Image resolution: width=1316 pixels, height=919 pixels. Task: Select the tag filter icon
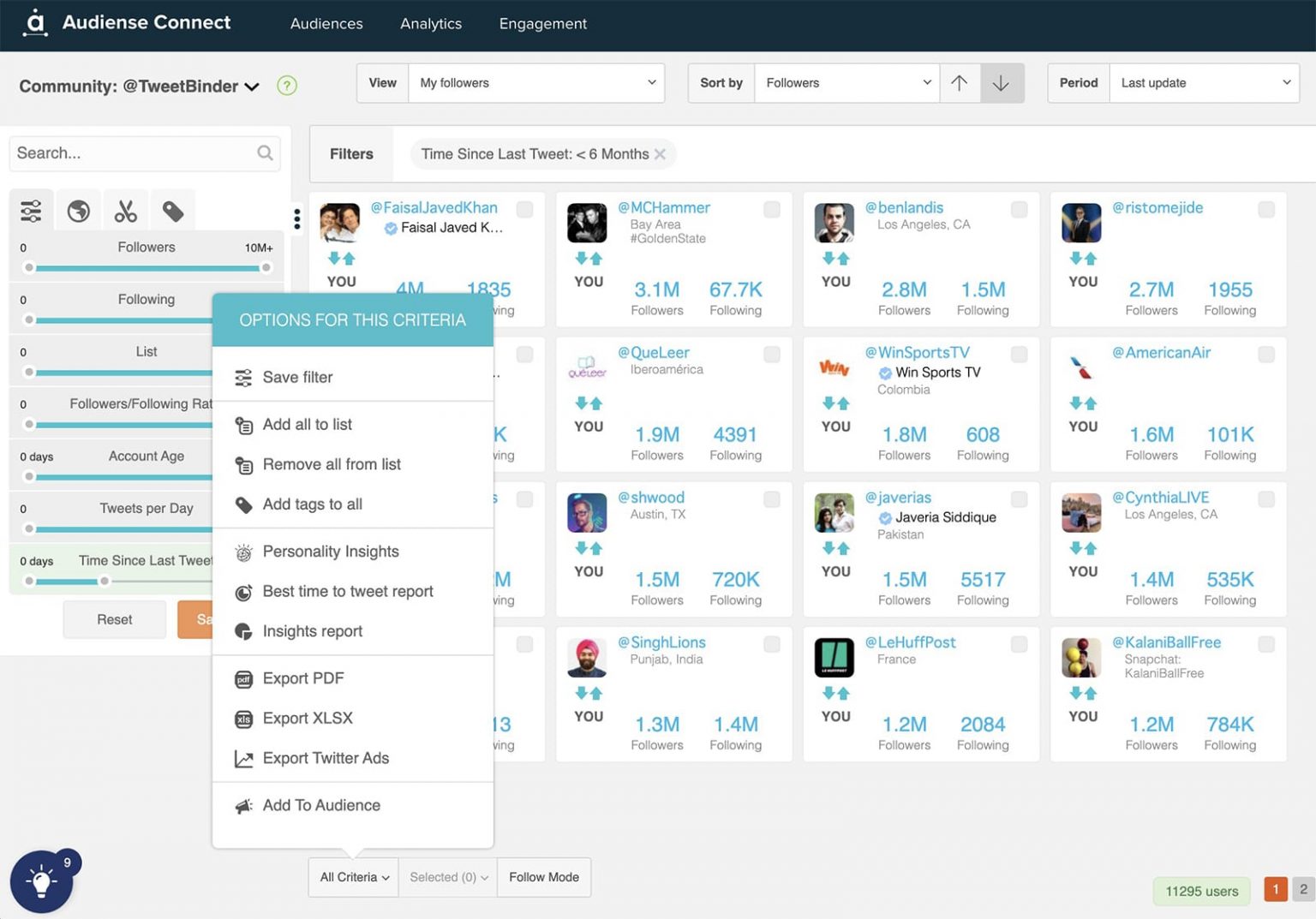pyautogui.click(x=173, y=211)
